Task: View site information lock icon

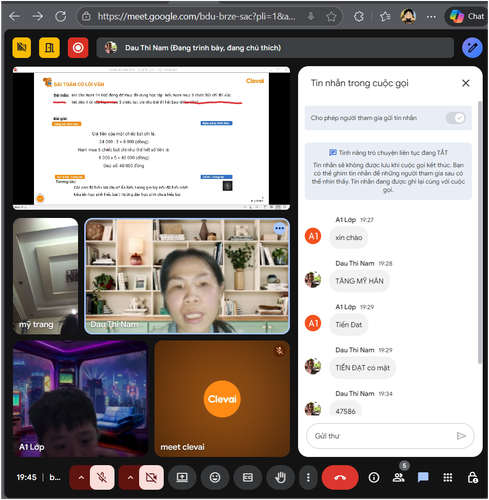Action: [x=86, y=16]
